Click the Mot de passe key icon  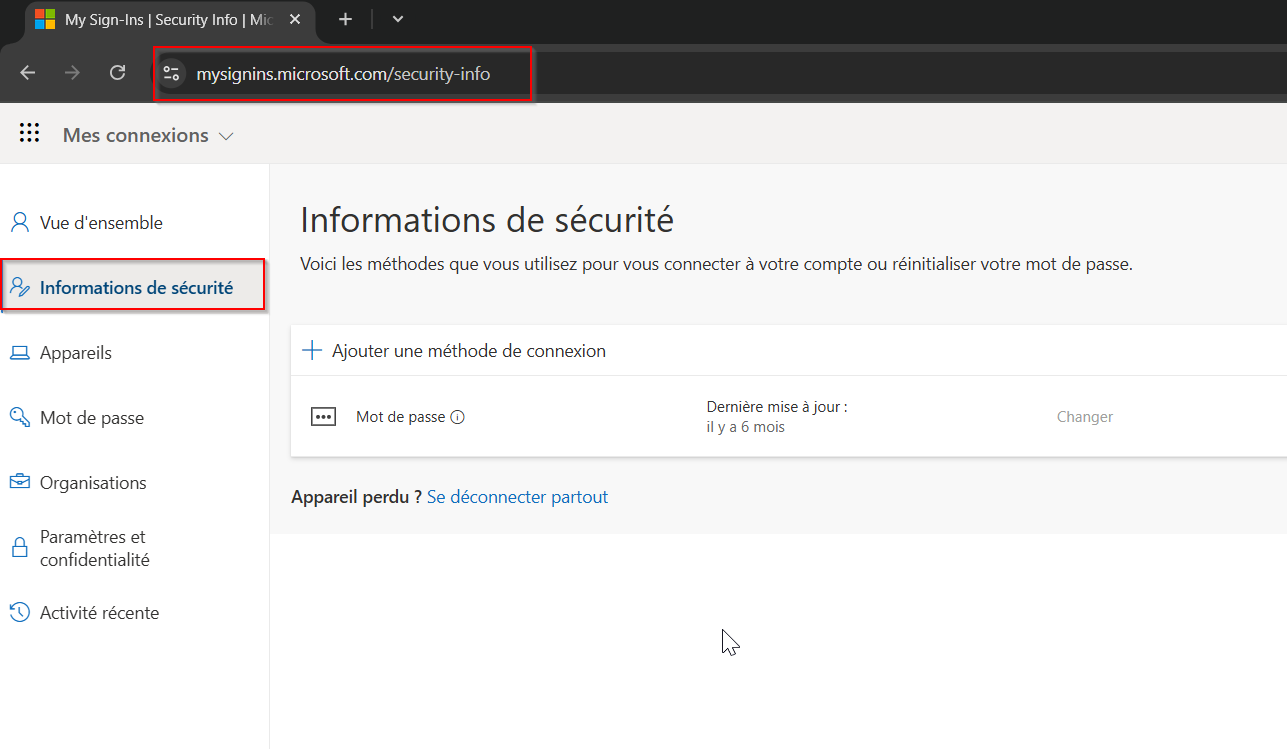[x=20, y=417]
